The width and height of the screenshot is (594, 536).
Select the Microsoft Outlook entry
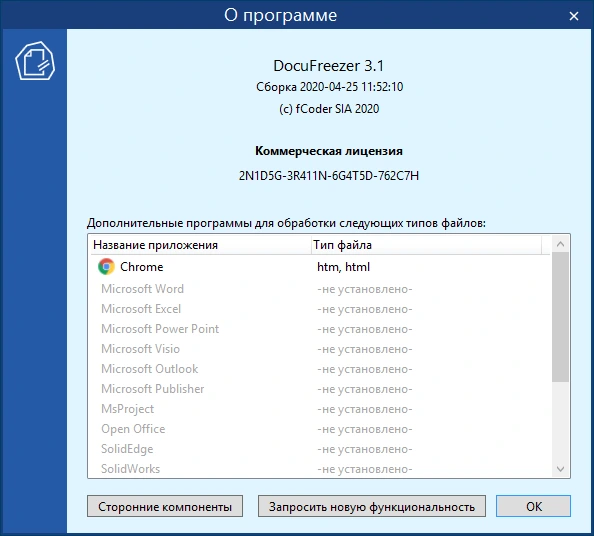[x=320, y=369]
